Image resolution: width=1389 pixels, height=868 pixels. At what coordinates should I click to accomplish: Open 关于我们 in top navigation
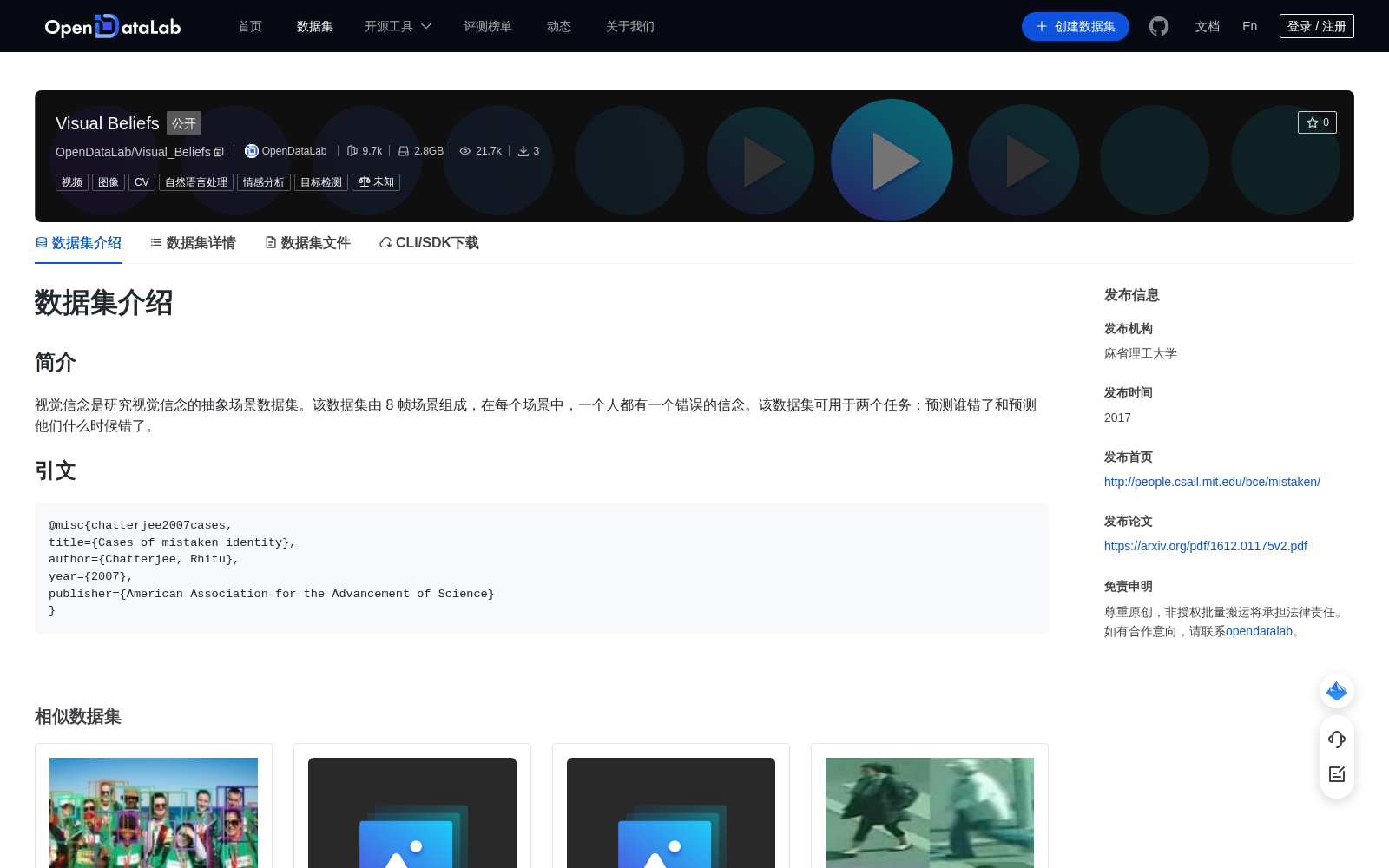point(630,26)
